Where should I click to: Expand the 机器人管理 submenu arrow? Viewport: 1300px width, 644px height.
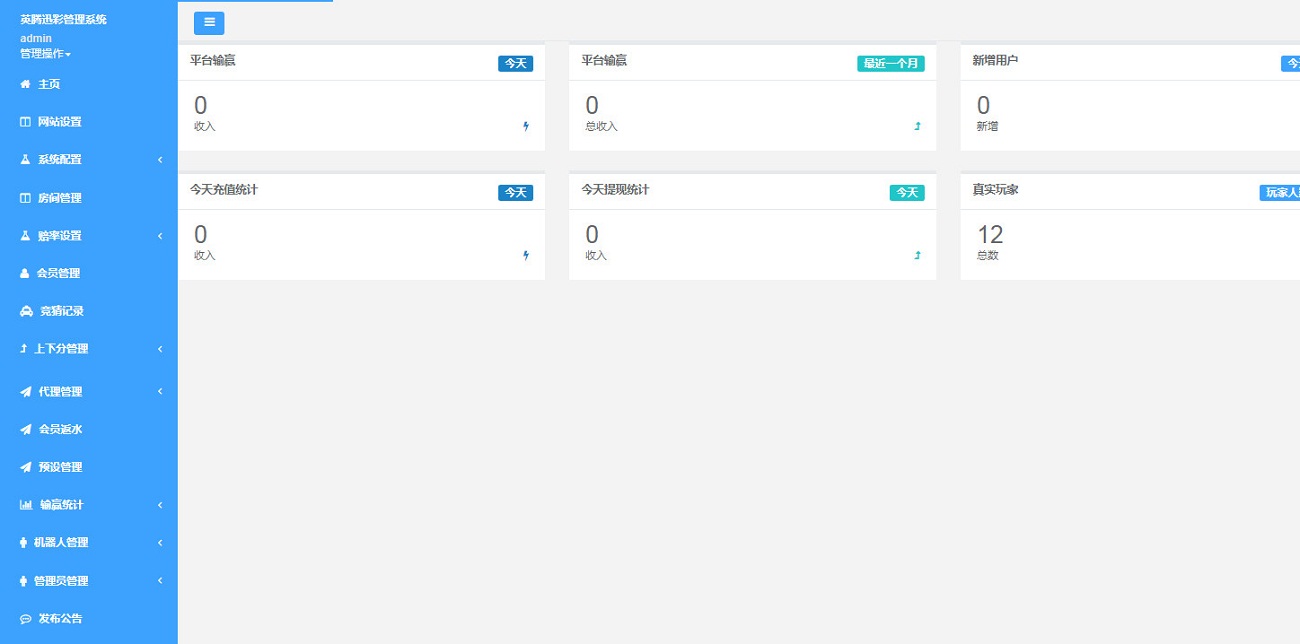pos(160,543)
